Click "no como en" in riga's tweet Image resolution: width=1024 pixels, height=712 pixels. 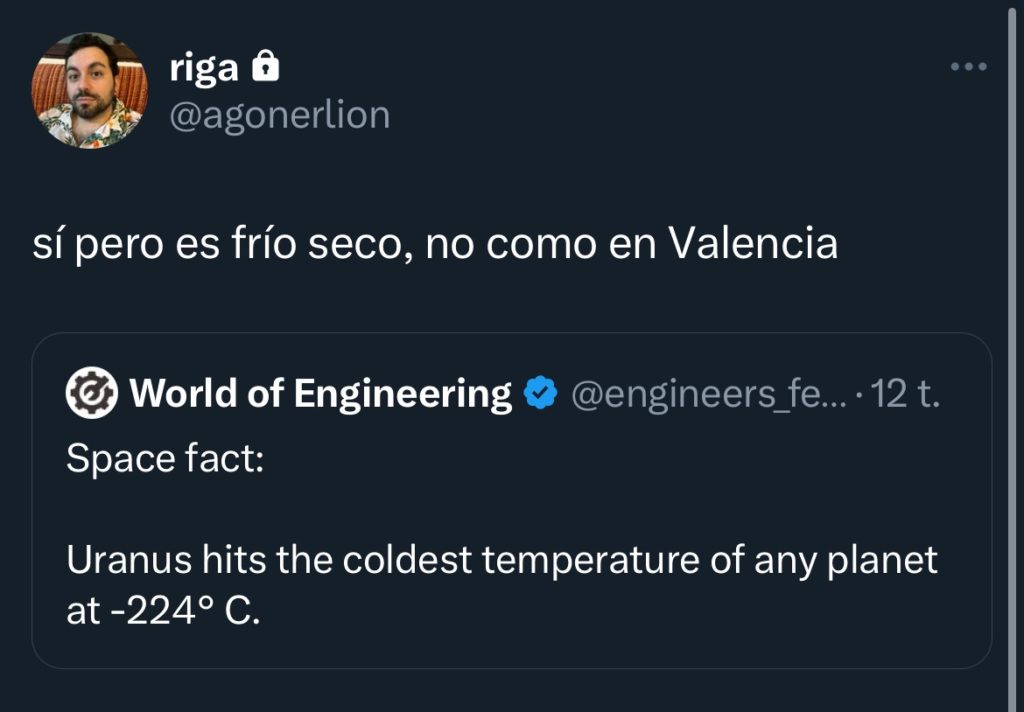point(540,244)
